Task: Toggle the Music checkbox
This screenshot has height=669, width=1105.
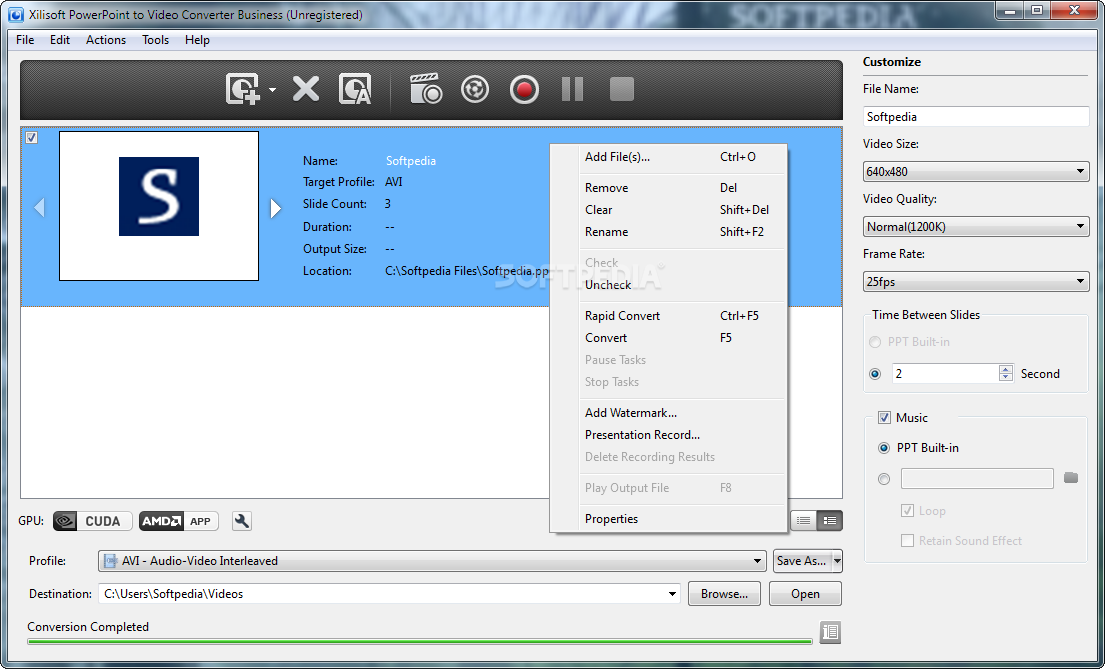Action: tap(884, 417)
